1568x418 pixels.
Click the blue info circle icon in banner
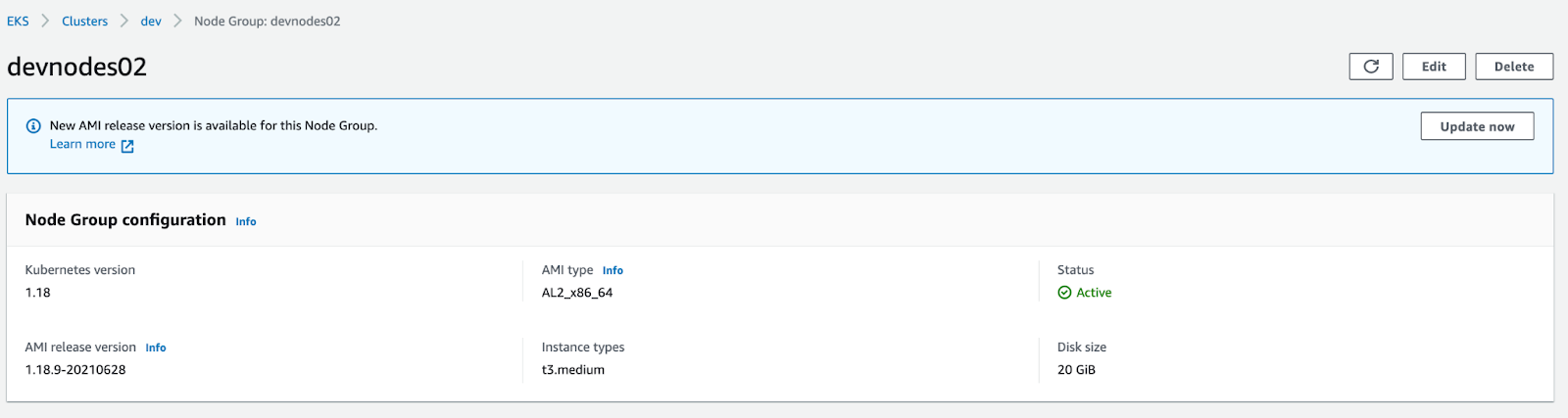click(33, 126)
